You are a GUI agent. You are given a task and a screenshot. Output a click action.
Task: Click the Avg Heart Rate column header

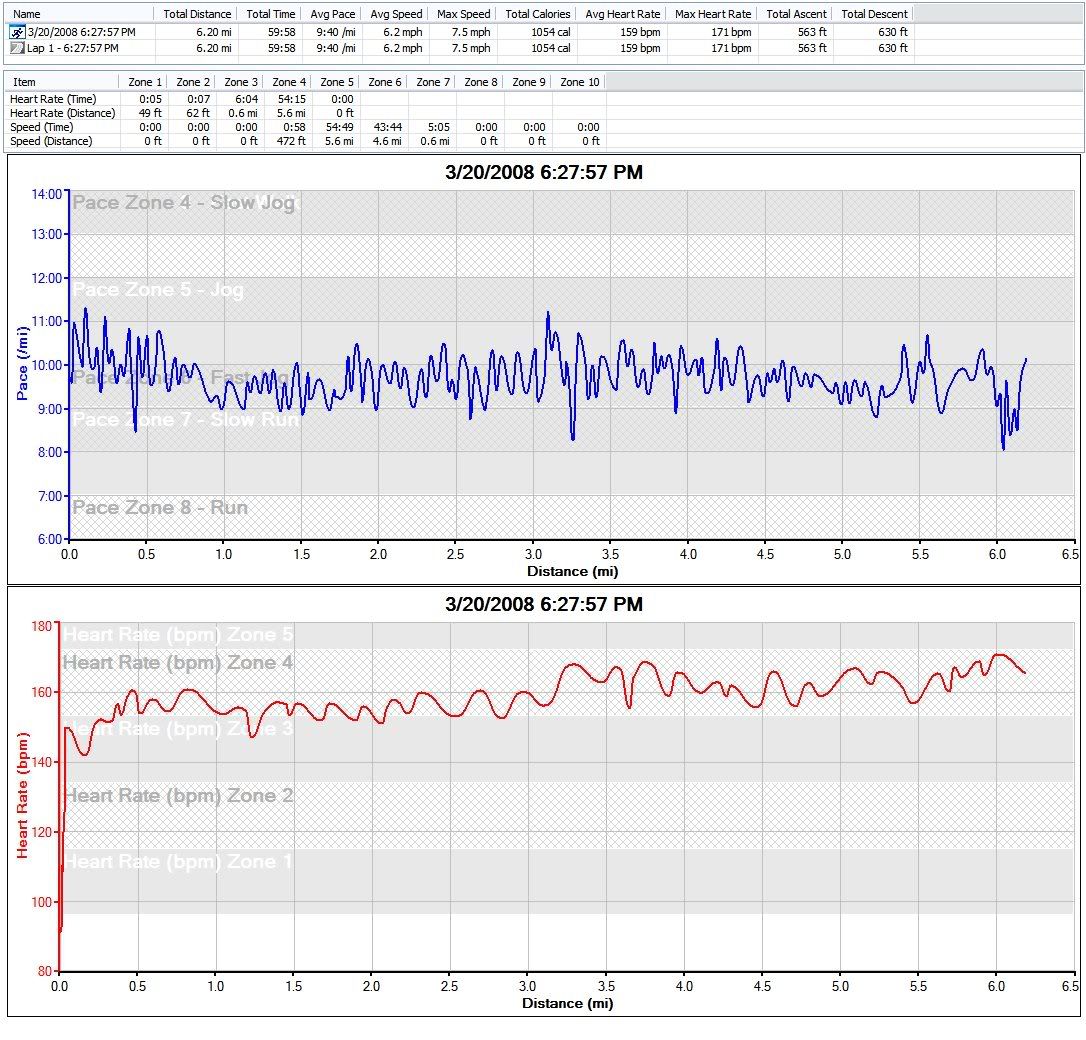point(622,14)
